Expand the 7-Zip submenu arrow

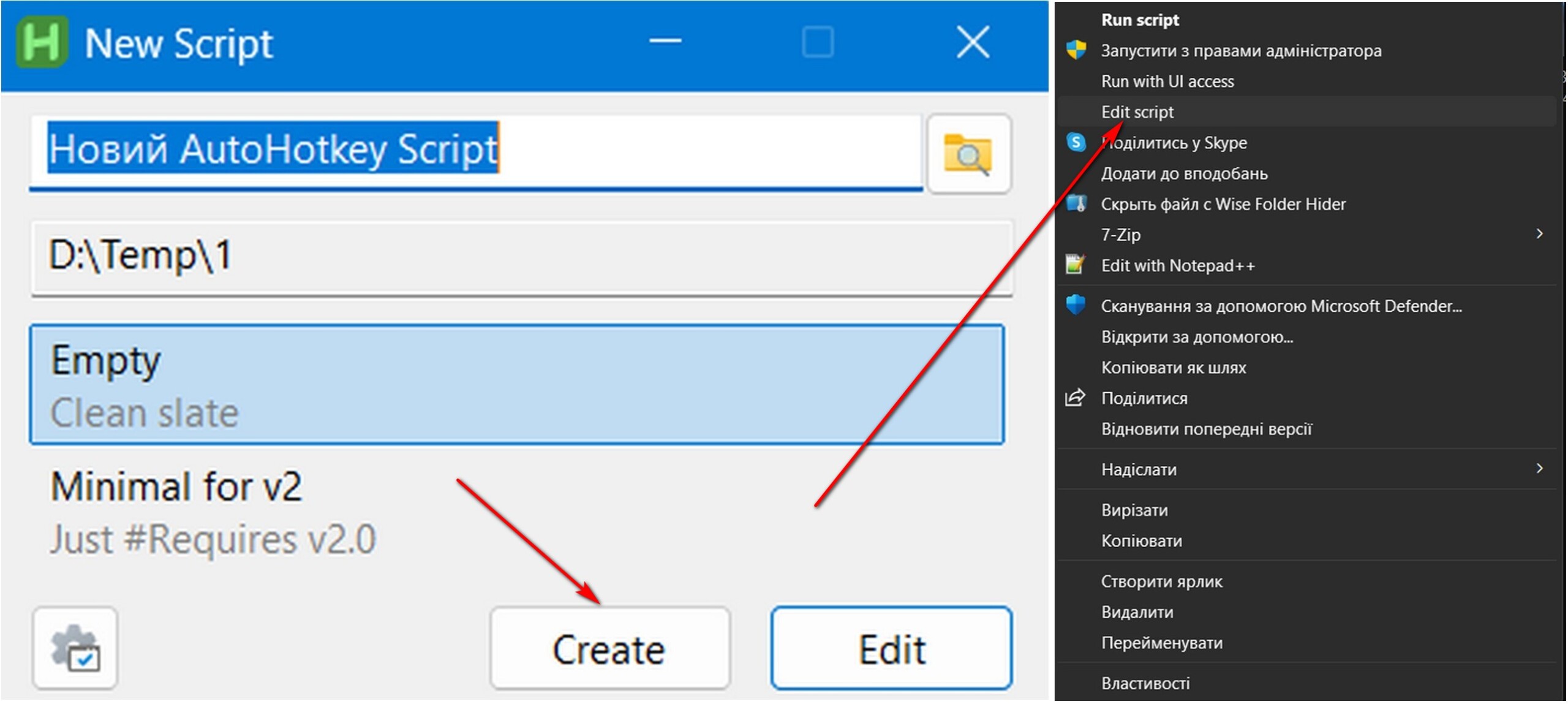pos(1540,233)
